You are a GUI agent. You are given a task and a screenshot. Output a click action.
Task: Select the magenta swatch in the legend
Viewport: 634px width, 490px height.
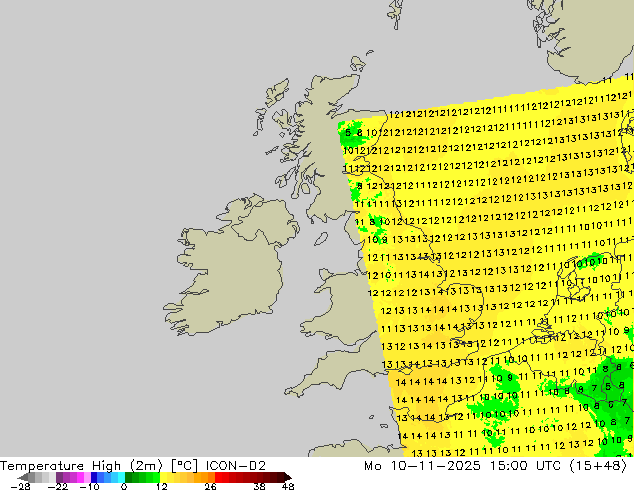(80, 477)
